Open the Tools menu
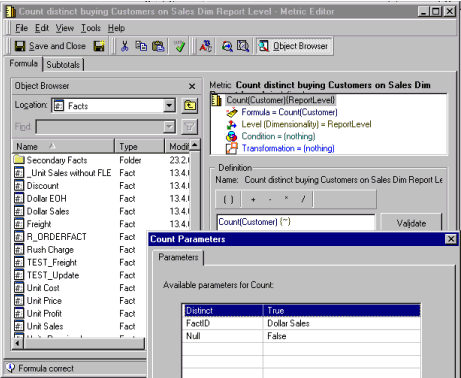This screenshot has height=378, width=461. [91, 28]
